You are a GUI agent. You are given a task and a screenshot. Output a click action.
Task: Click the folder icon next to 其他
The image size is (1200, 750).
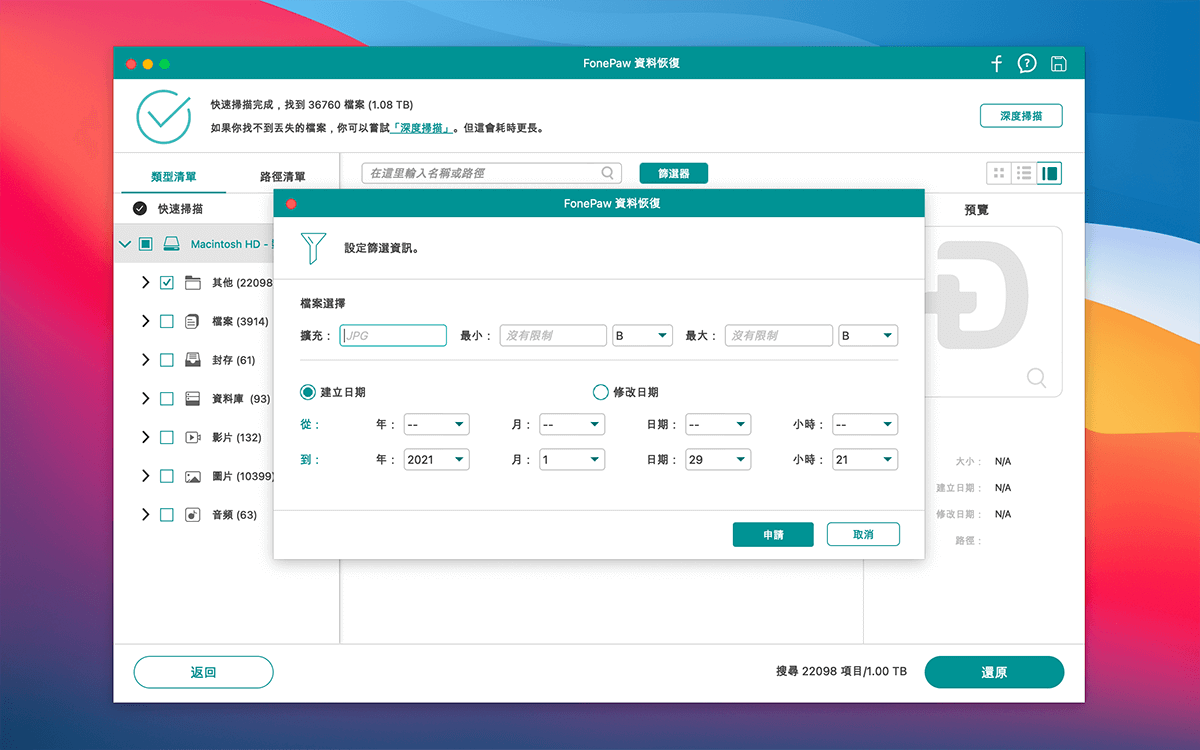[193, 283]
